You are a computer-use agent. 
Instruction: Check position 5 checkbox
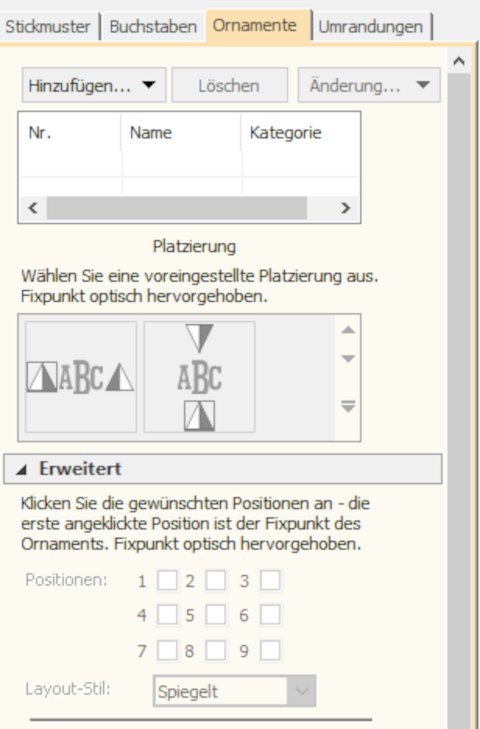click(x=216, y=615)
